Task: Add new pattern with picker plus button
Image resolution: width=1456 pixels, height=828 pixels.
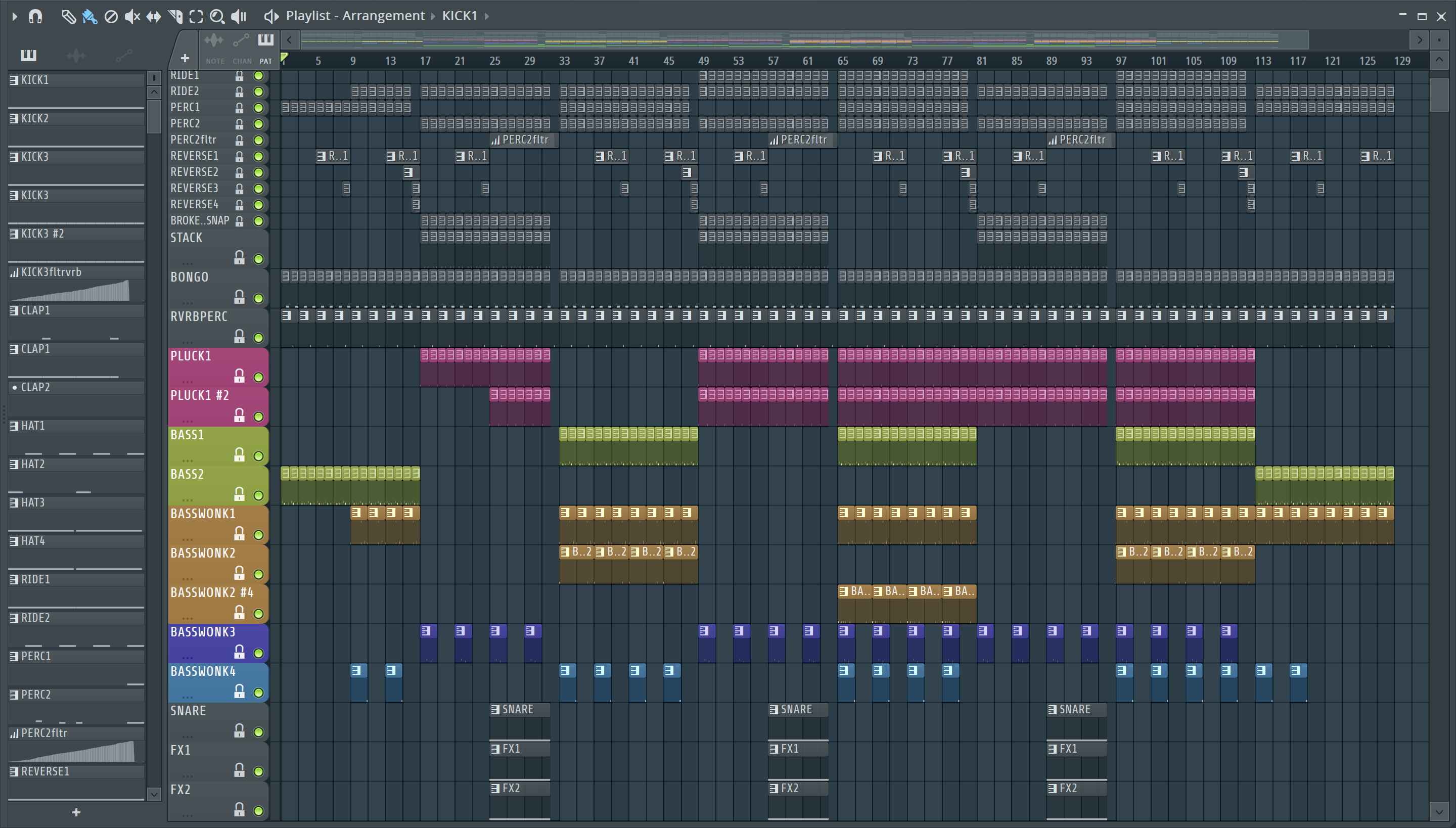Action: [76, 813]
